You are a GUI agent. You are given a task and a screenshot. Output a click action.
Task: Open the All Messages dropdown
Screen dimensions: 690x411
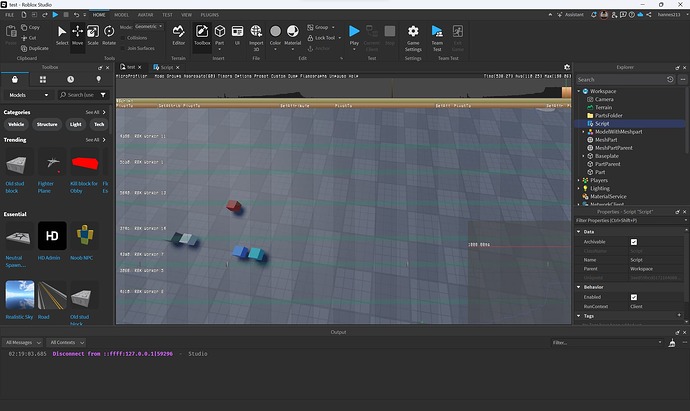pos(22,342)
